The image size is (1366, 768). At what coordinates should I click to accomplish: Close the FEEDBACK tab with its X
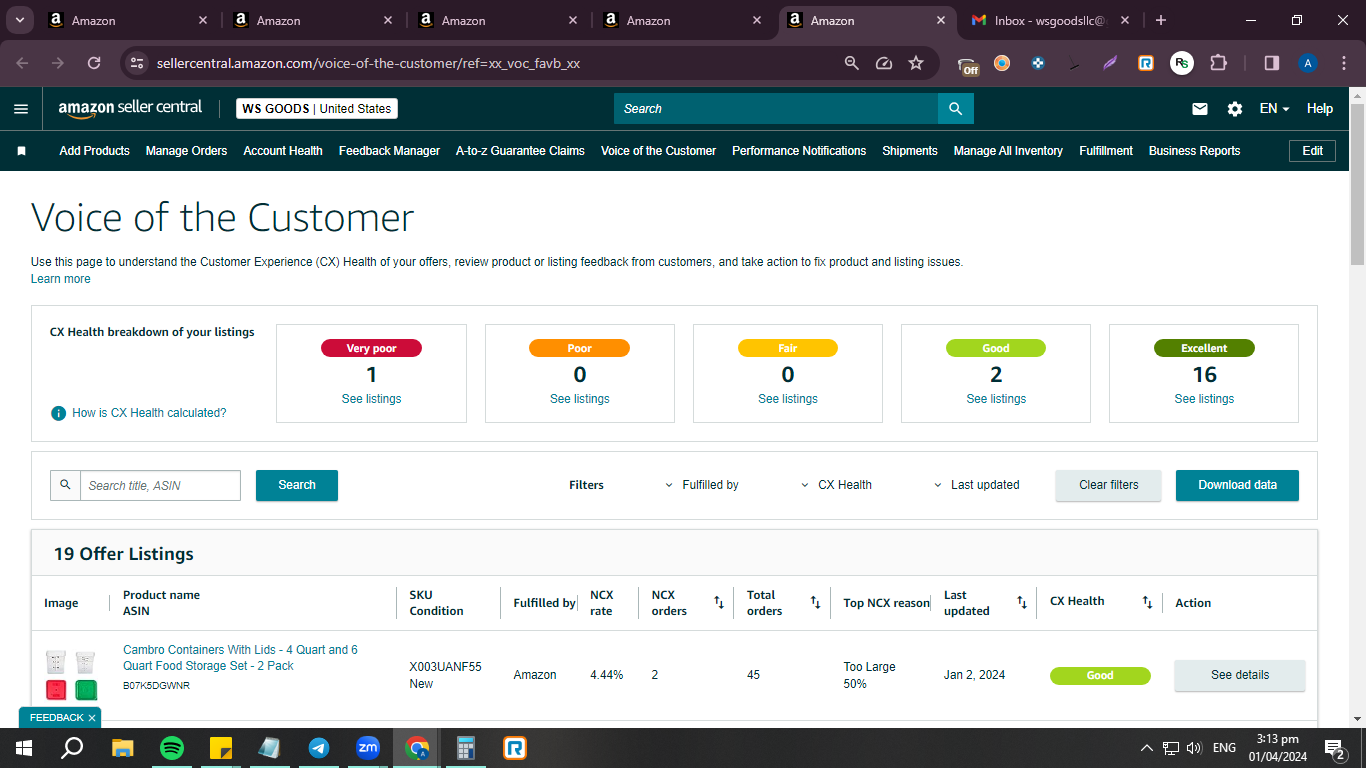92,718
